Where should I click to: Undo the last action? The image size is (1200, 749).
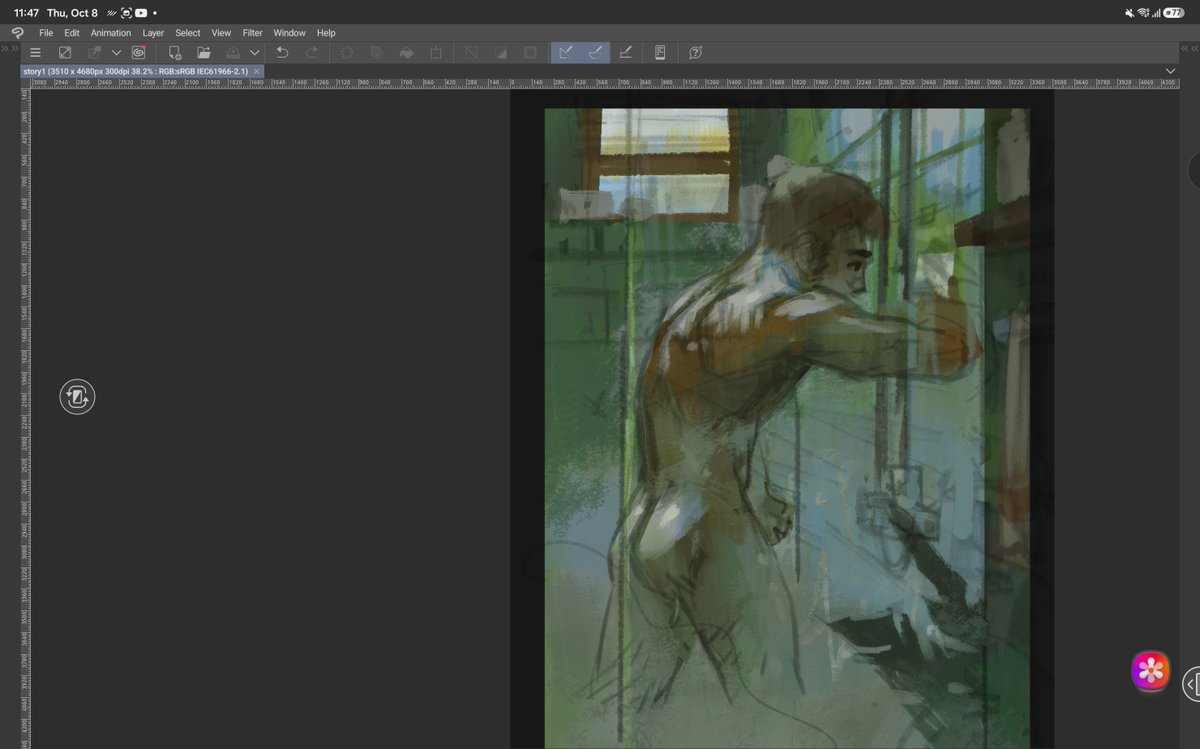coord(282,52)
